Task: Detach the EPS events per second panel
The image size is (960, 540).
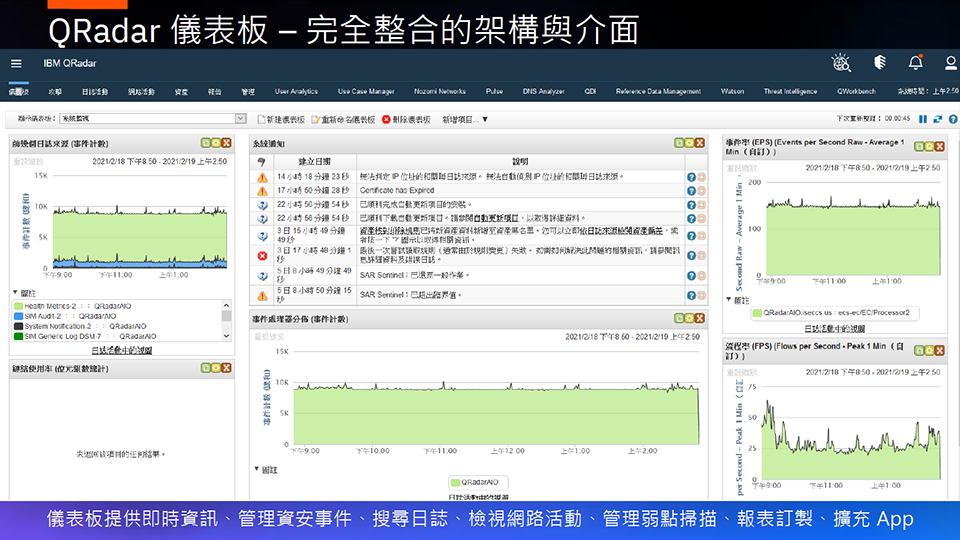Action: [x=919, y=146]
